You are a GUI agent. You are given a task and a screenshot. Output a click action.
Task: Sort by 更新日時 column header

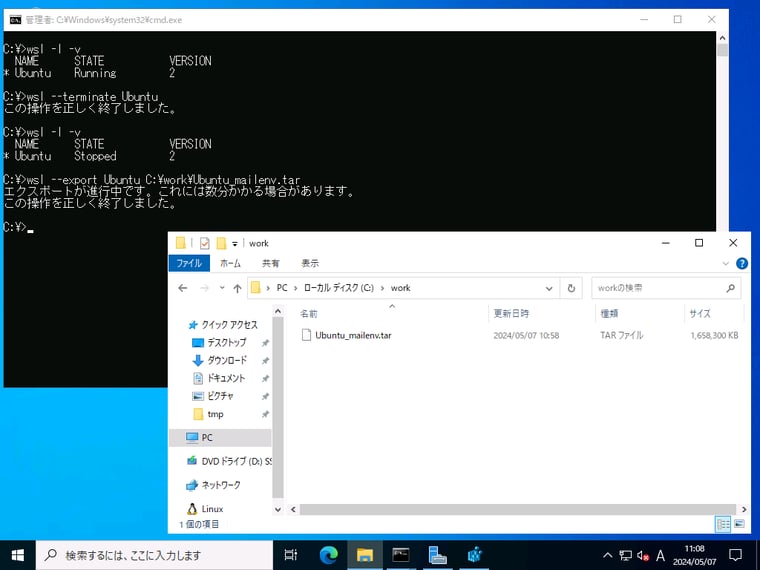(x=511, y=314)
